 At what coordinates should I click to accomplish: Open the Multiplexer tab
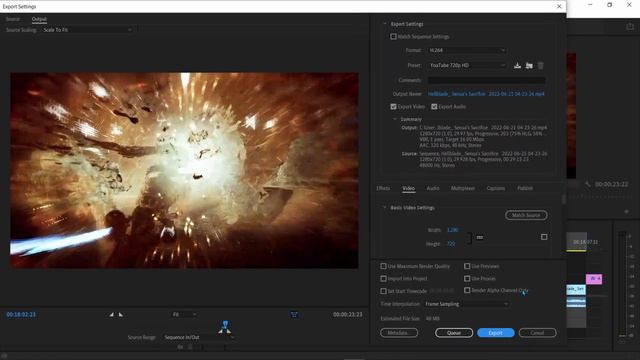(x=463, y=188)
